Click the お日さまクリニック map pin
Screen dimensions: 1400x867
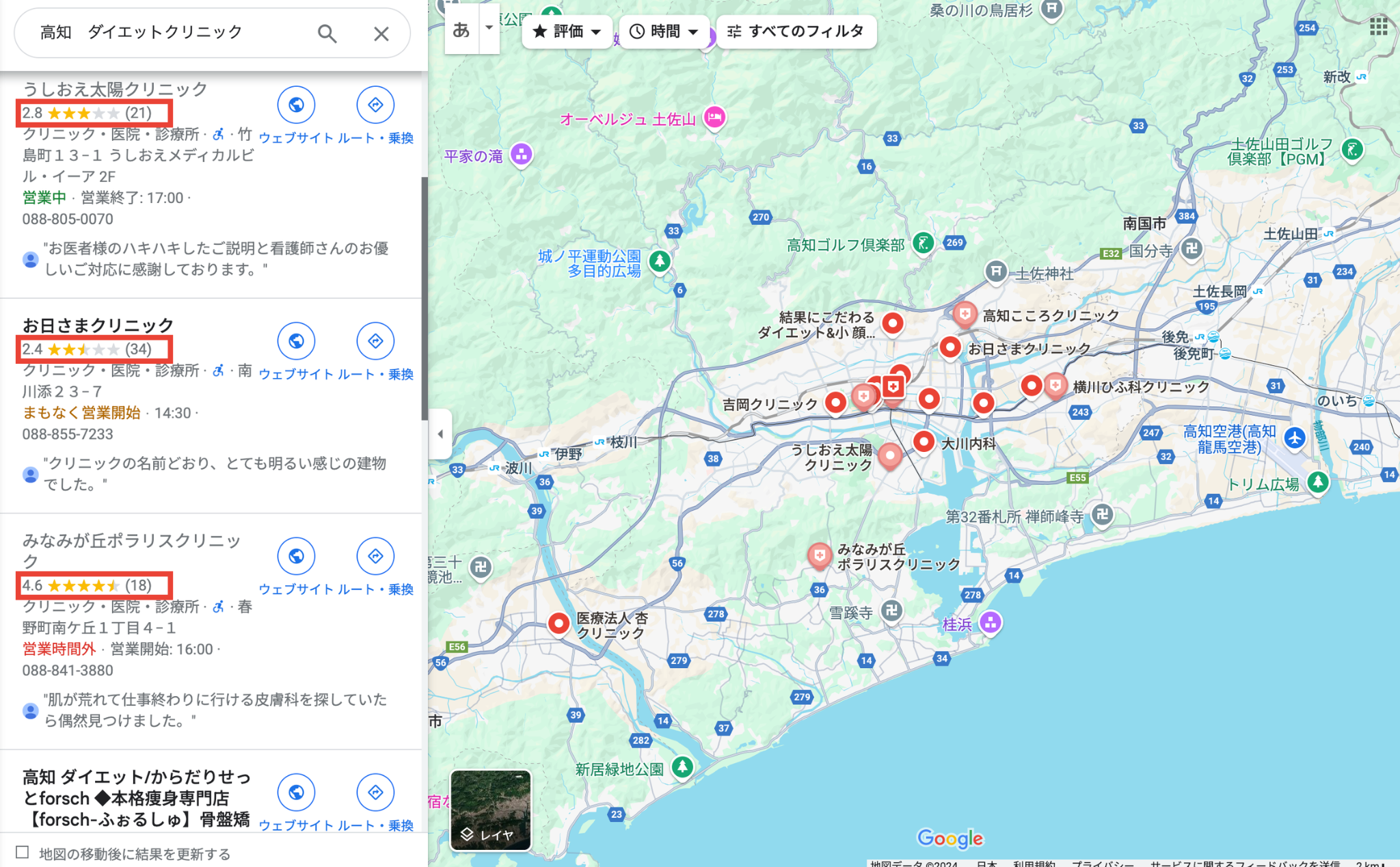click(950, 348)
